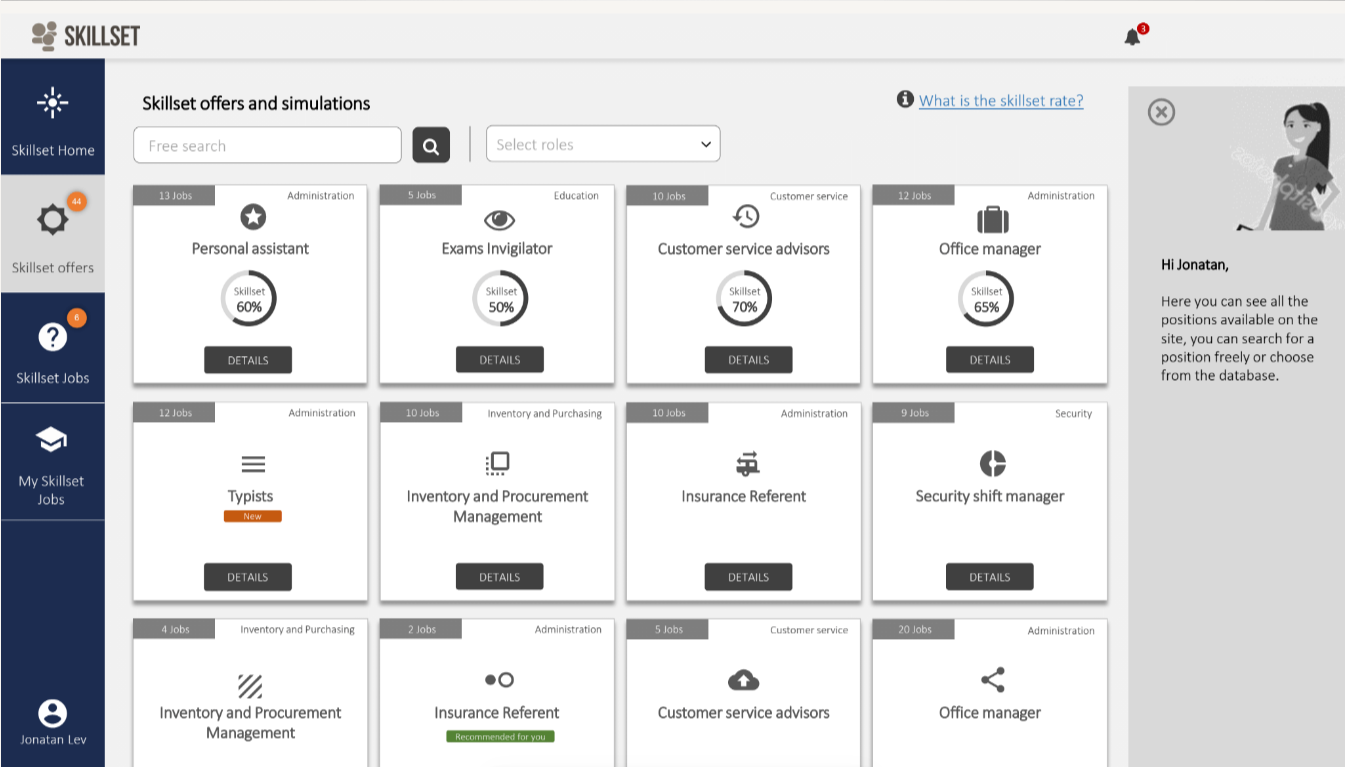Image resolution: width=1345 pixels, height=767 pixels.
Task: Click cloud upload icon on 5 Jobs Customer service card
Action: [x=743, y=680]
